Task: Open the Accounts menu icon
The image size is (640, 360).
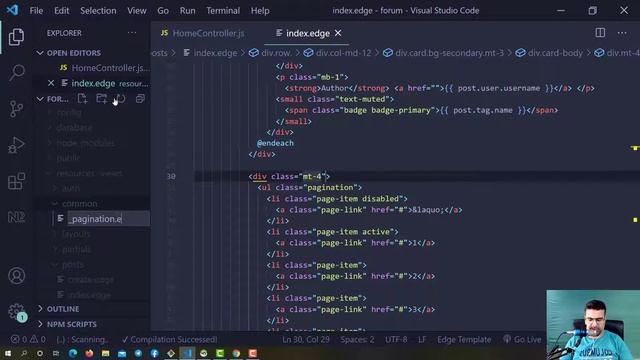Action: 16,276
